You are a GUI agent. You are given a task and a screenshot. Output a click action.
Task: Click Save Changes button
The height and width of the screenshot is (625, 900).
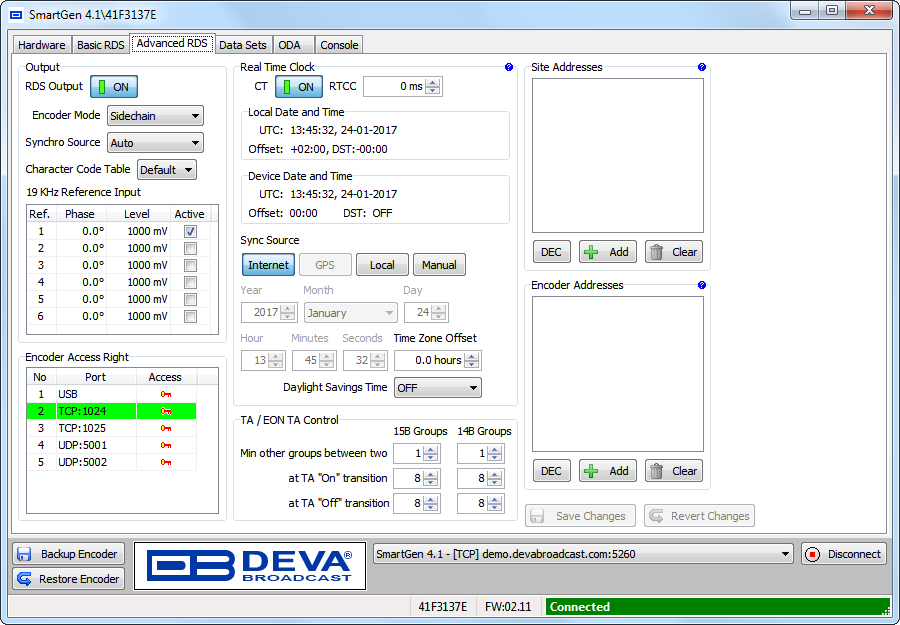[580, 516]
